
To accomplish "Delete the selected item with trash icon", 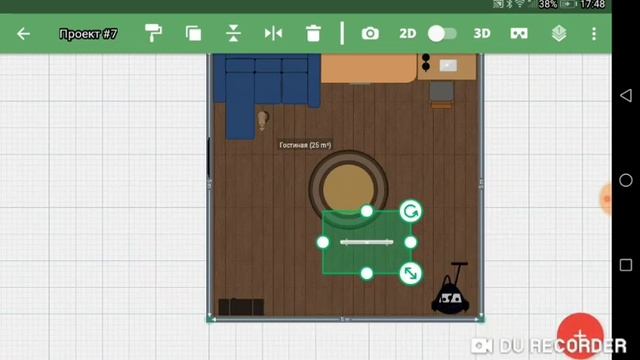I will tap(313, 33).
